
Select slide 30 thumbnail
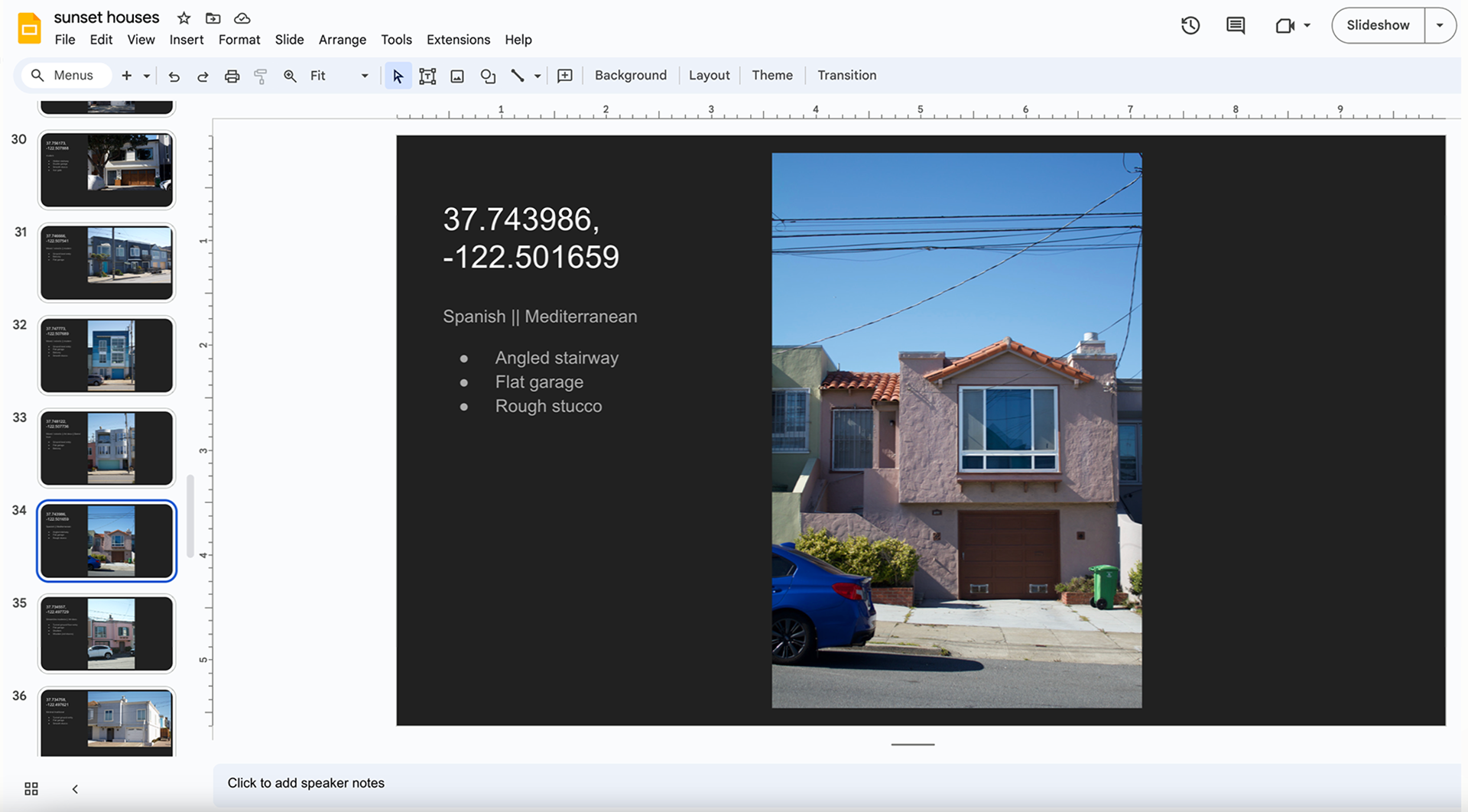coord(107,170)
